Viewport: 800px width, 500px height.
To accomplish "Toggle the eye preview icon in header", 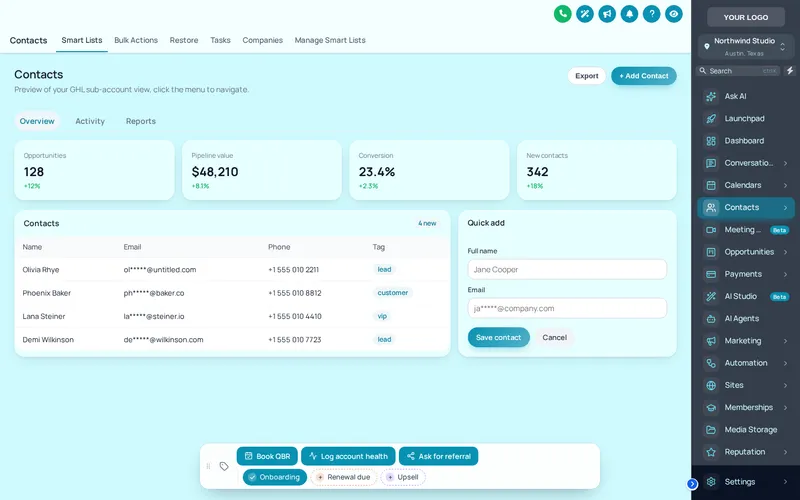I will coord(673,14).
